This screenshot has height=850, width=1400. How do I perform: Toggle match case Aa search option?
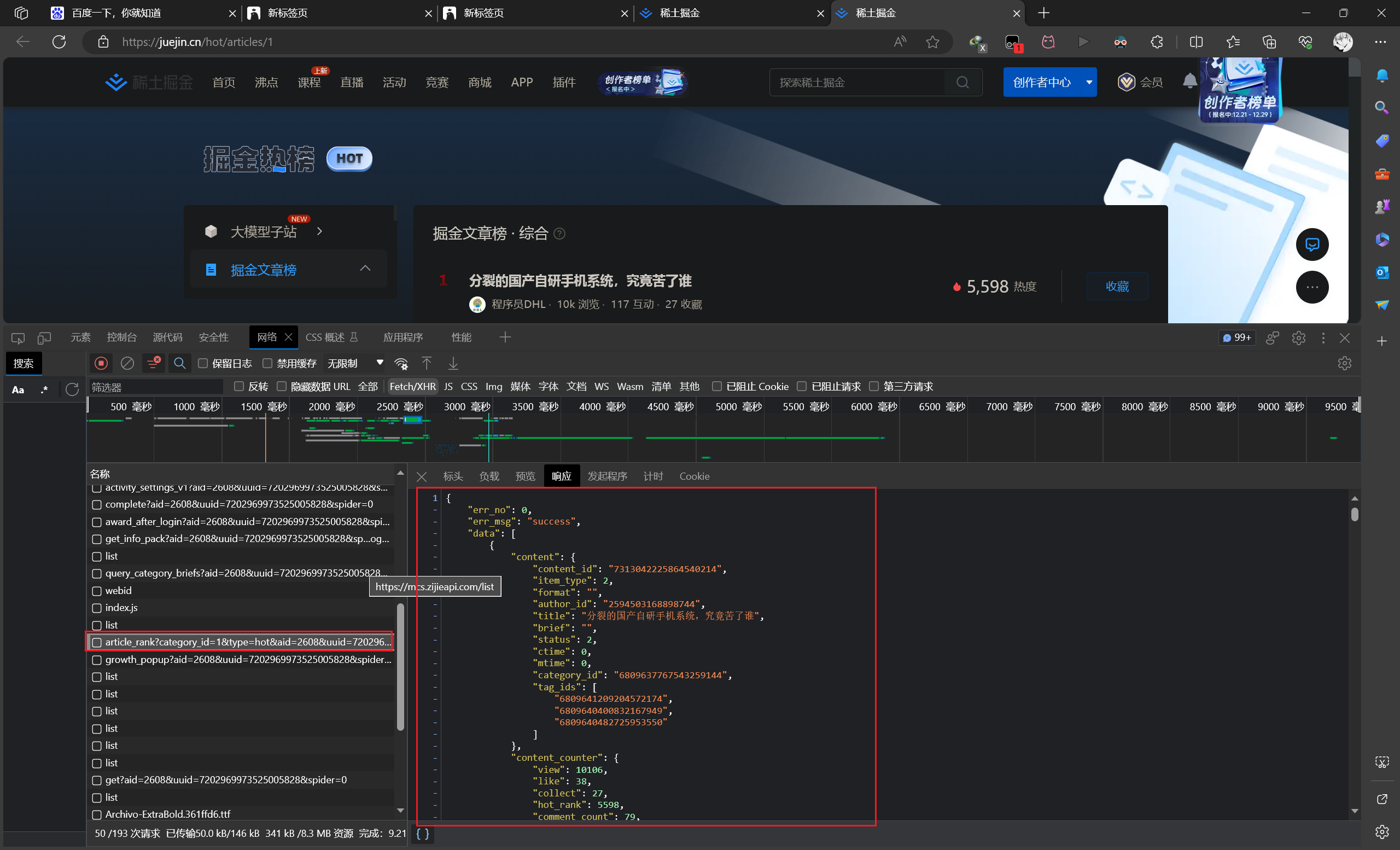pos(18,390)
